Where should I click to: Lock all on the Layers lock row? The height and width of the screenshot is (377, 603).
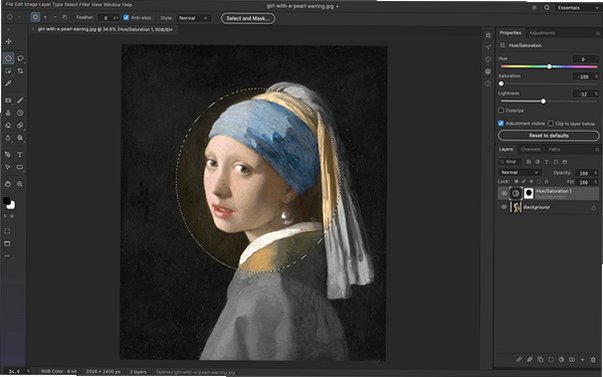546,182
